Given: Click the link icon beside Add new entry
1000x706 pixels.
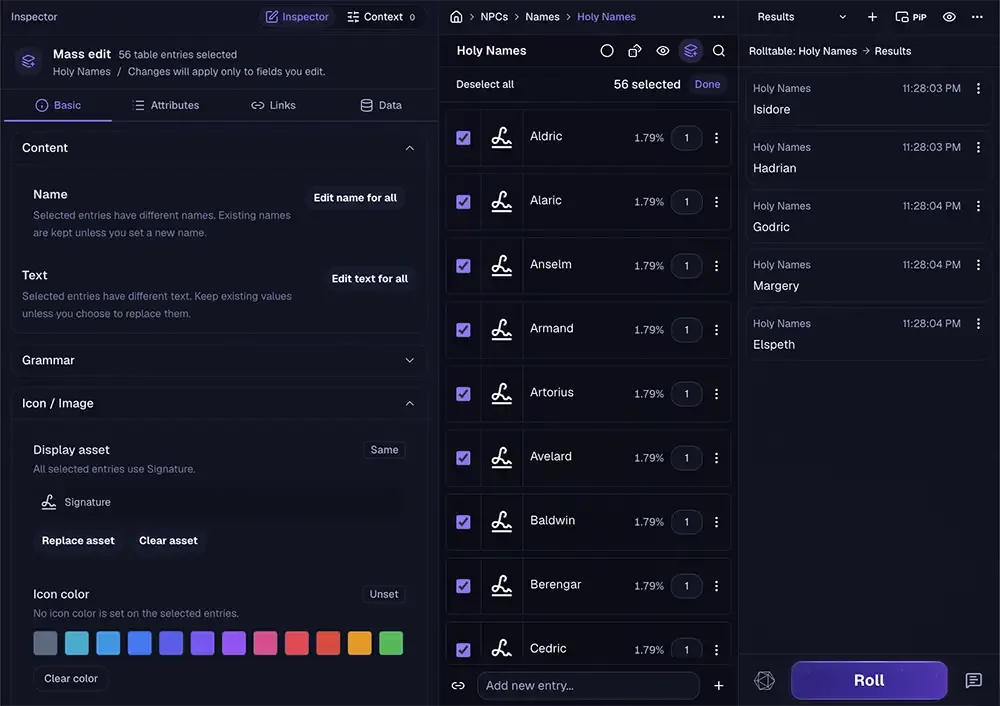Looking at the screenshot, I should (x=458, y=686).
